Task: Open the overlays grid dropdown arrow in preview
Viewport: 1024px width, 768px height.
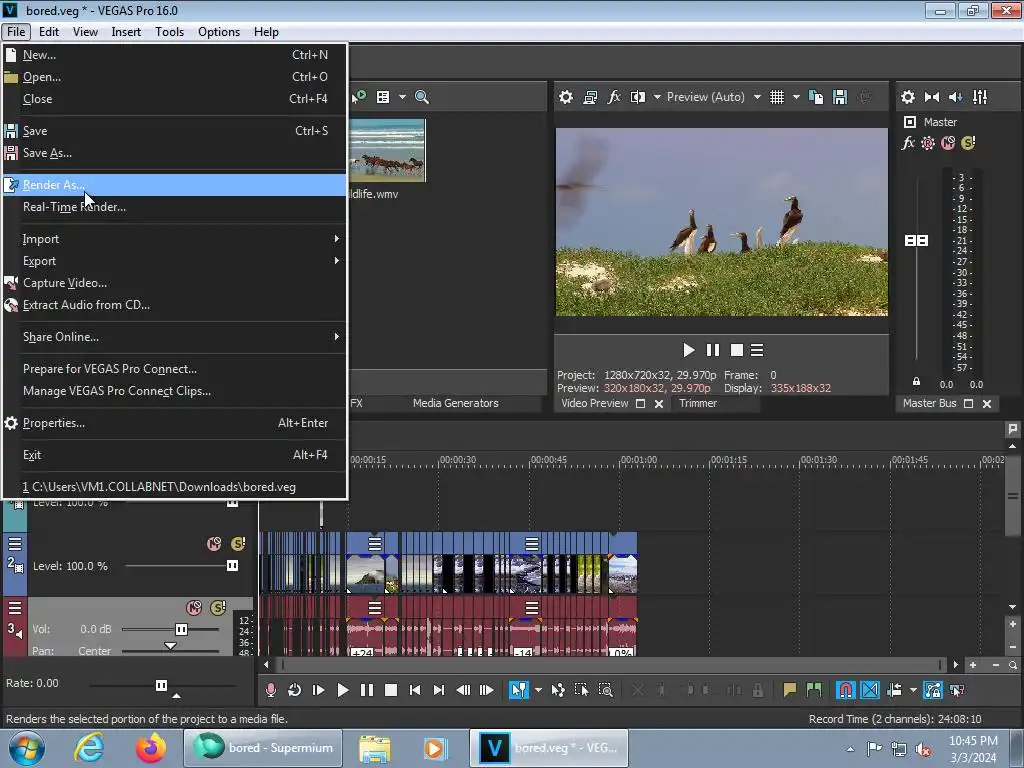Action: 796,97
